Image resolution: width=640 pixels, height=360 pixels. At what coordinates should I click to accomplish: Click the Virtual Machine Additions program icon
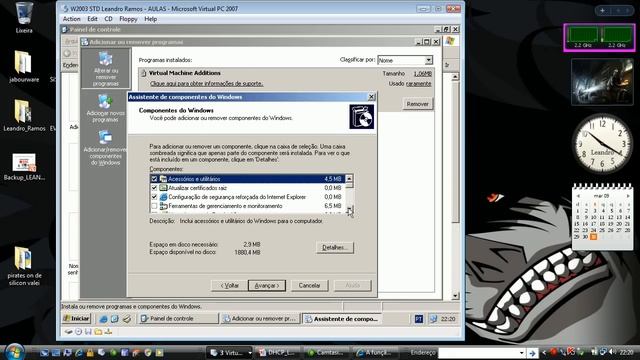pos(143,73)
